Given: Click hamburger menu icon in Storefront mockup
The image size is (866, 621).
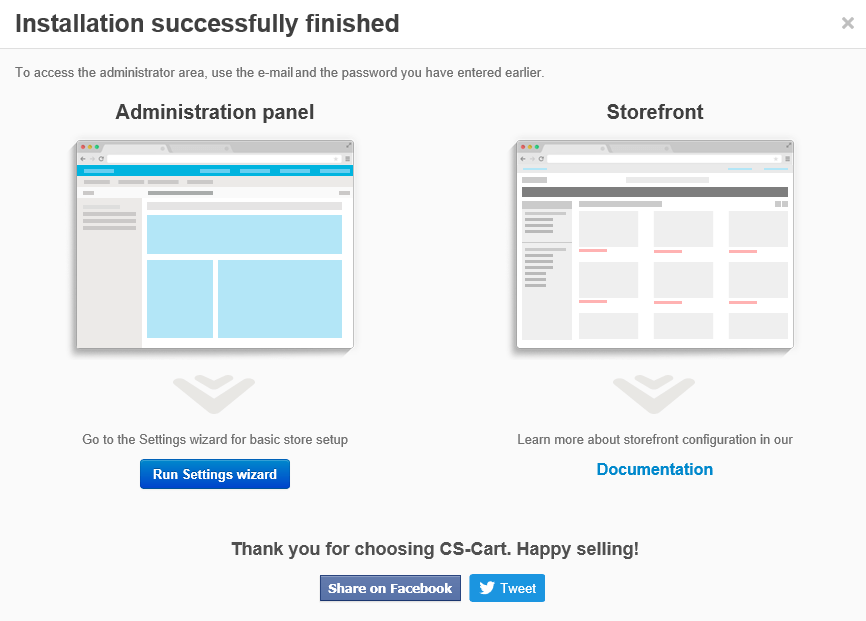Looking at the screenshot, I should tap(787, 158).
